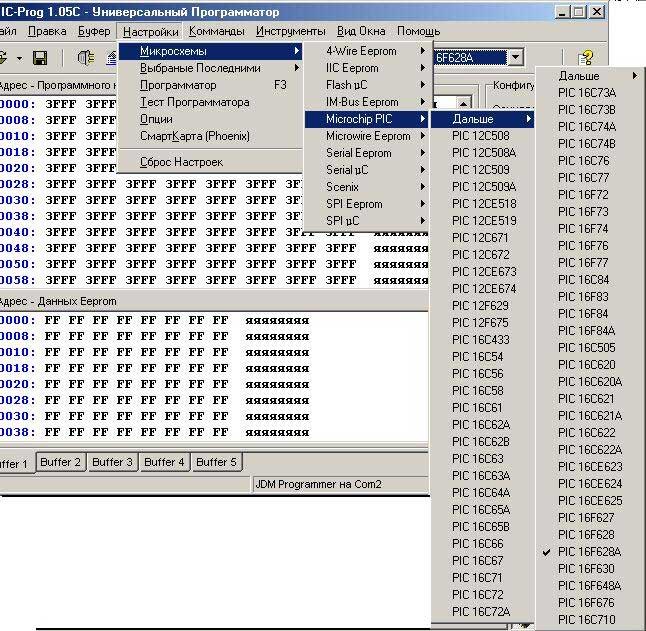
Task: Click the selected device field 6F628A
Action: [470, 58]
